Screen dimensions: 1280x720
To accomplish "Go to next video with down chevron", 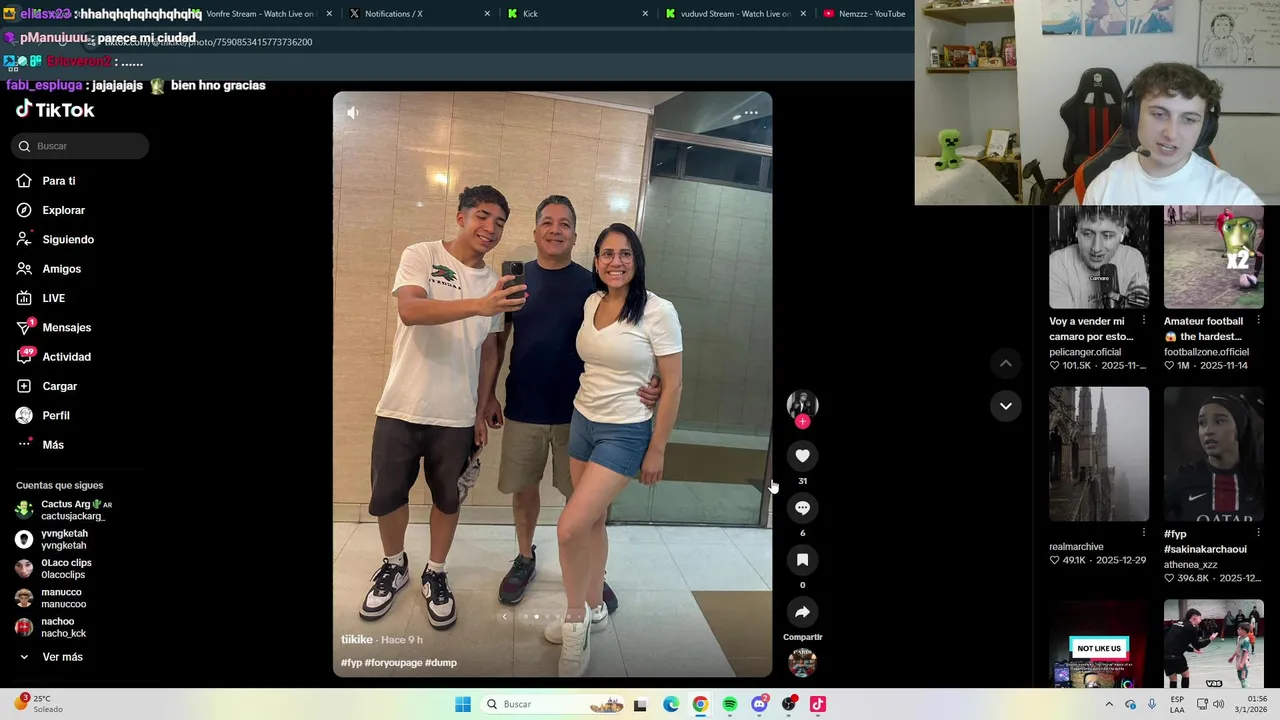I will click(1006, 406).
